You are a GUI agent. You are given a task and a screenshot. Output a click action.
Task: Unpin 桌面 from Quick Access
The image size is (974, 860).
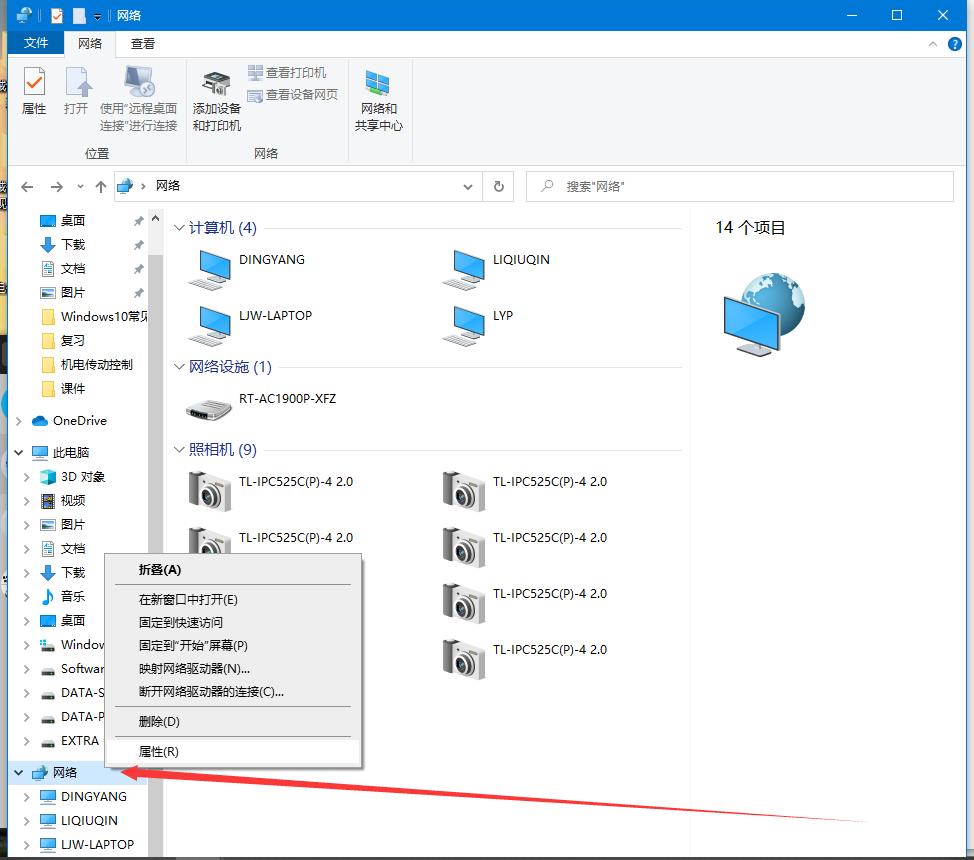[139, 220]
